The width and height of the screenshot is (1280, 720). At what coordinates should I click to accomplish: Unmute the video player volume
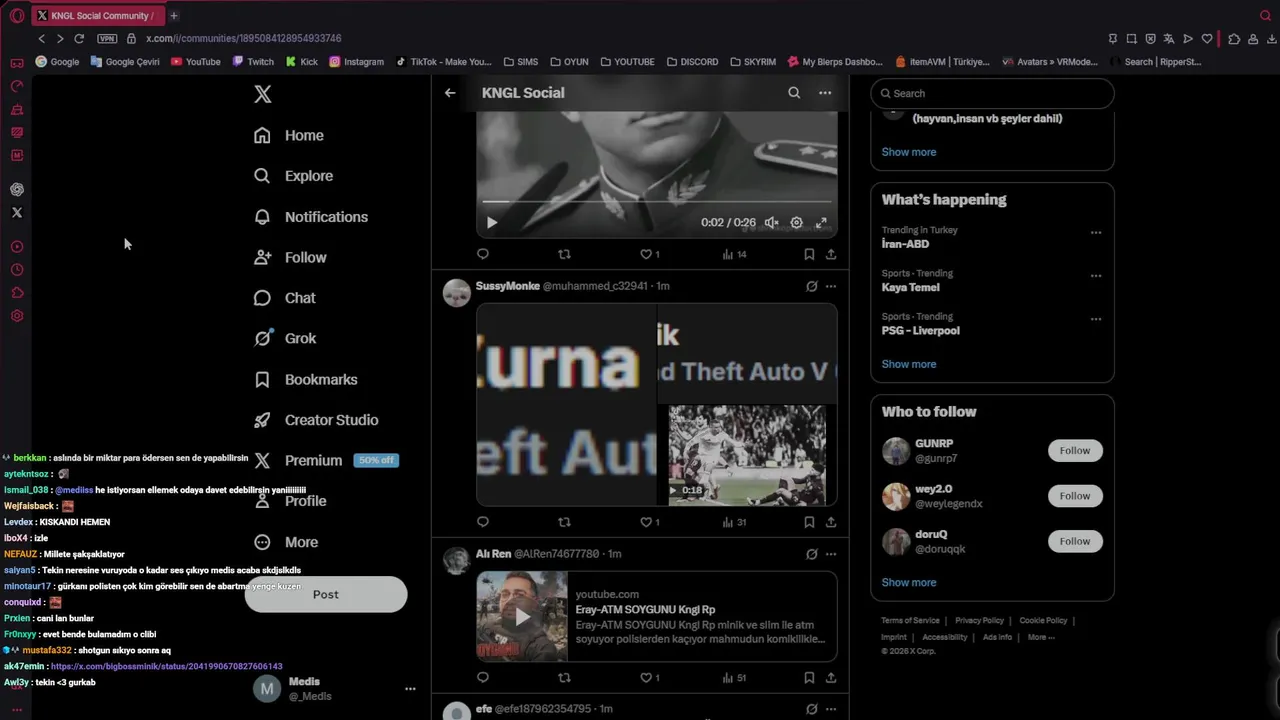tap(771, 223)
